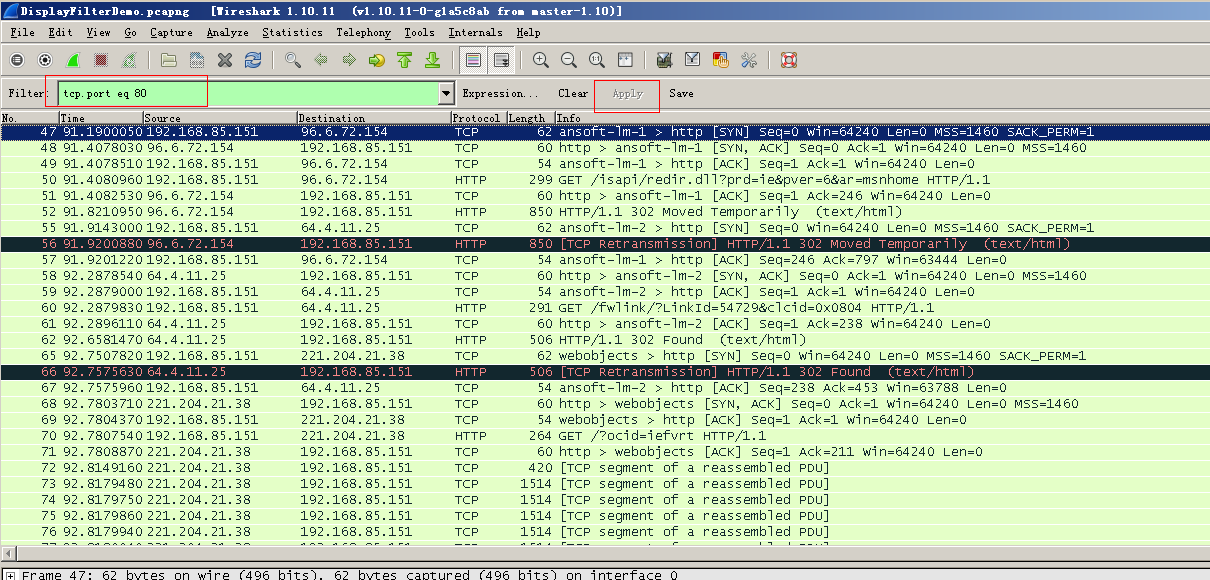Open the Analyze menu
This screenshot has height=580, width=1210.
(228, 32)
